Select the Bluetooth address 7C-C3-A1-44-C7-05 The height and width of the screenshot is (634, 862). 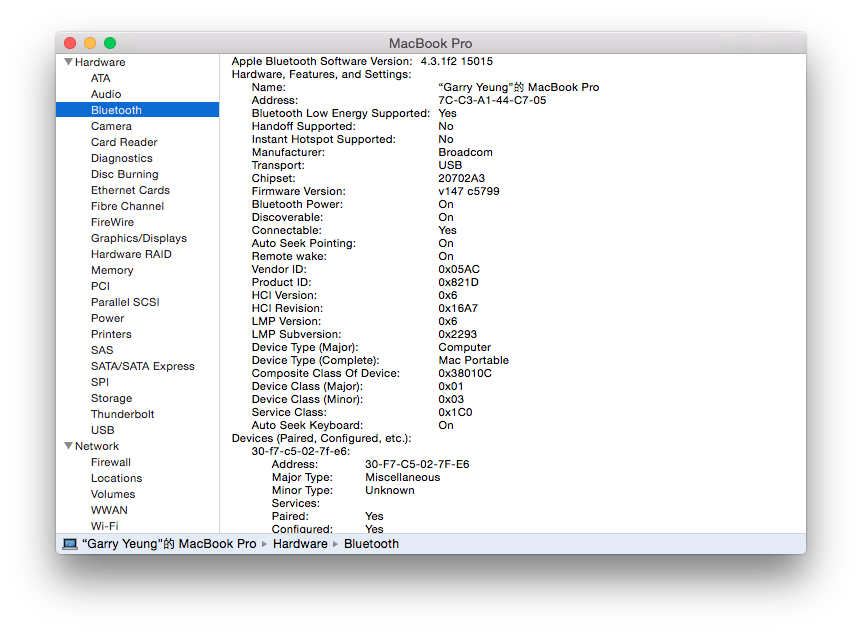coord(492,100)
